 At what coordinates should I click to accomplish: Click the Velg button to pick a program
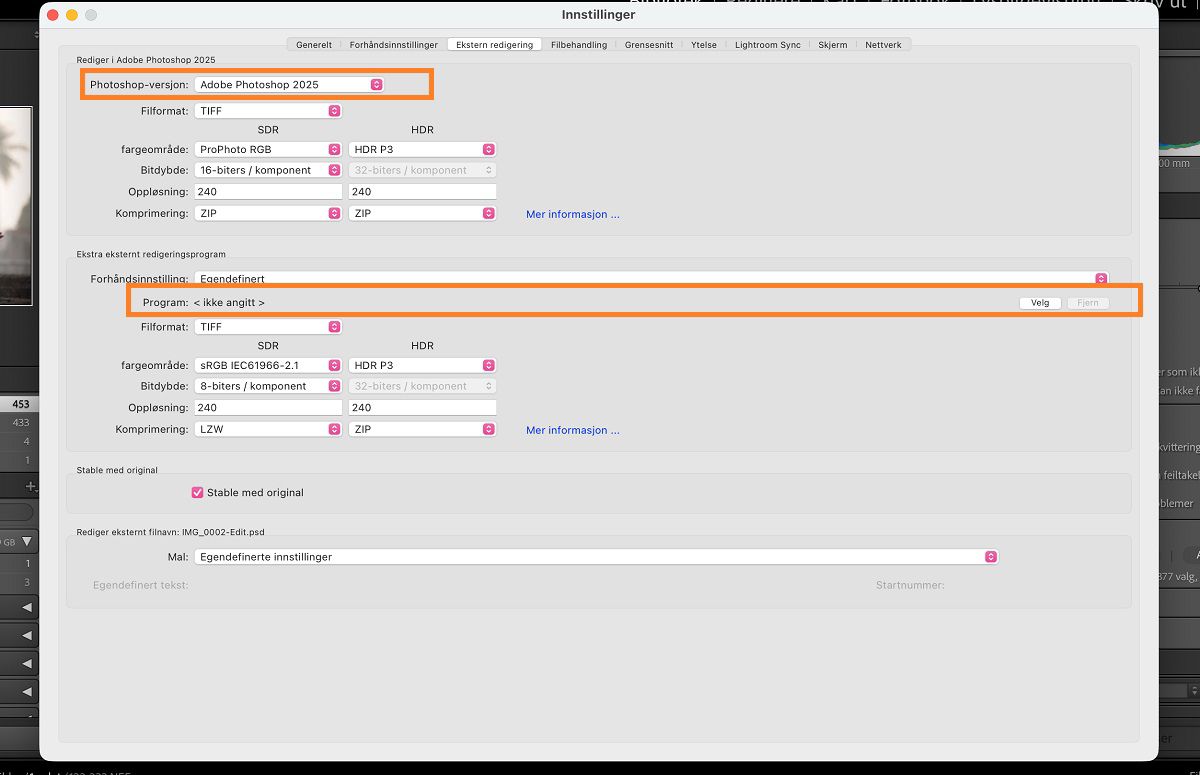pyautogui.click(x=1040, y=302)
